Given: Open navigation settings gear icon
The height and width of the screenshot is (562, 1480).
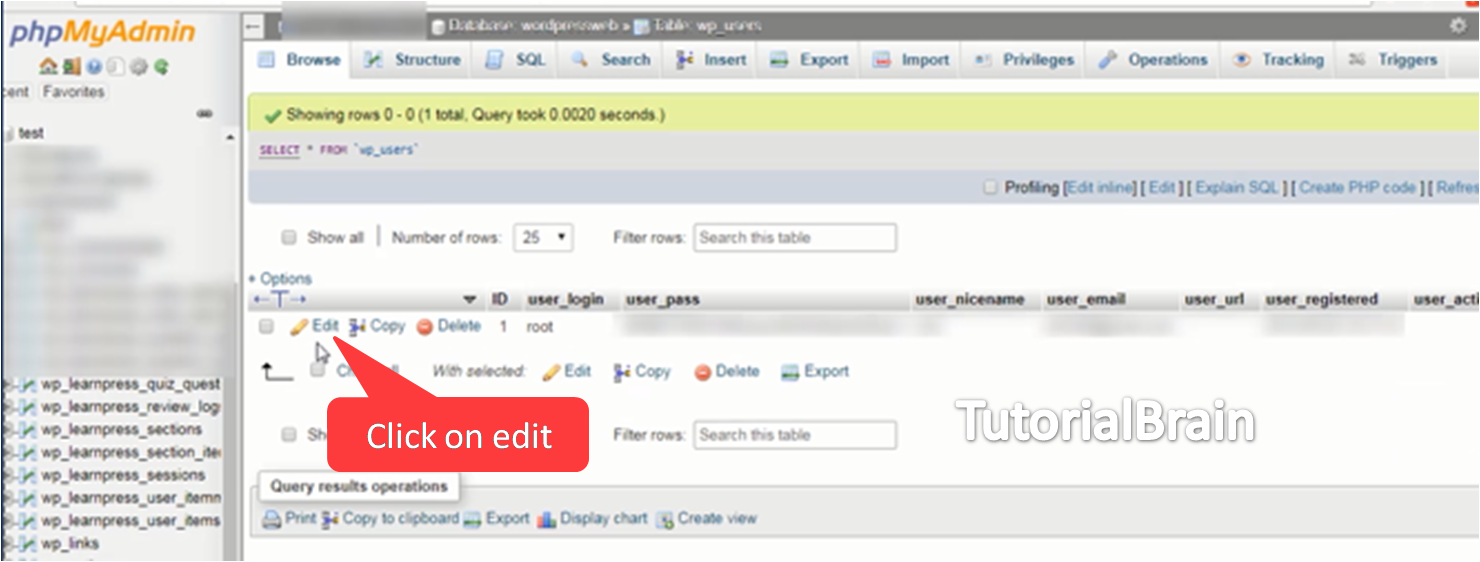Looking at the screenshot, I should (139, 67).
